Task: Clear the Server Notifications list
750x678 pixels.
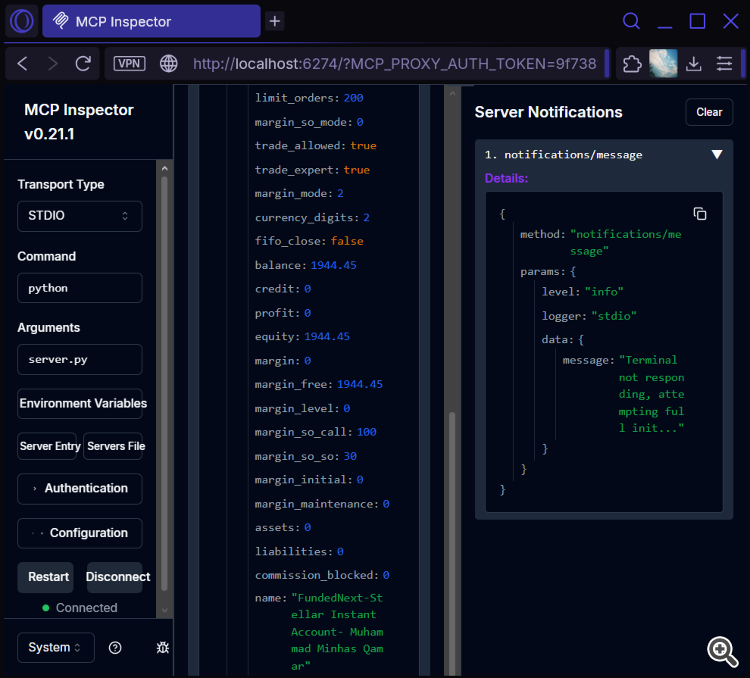Action: pos(709,112)
